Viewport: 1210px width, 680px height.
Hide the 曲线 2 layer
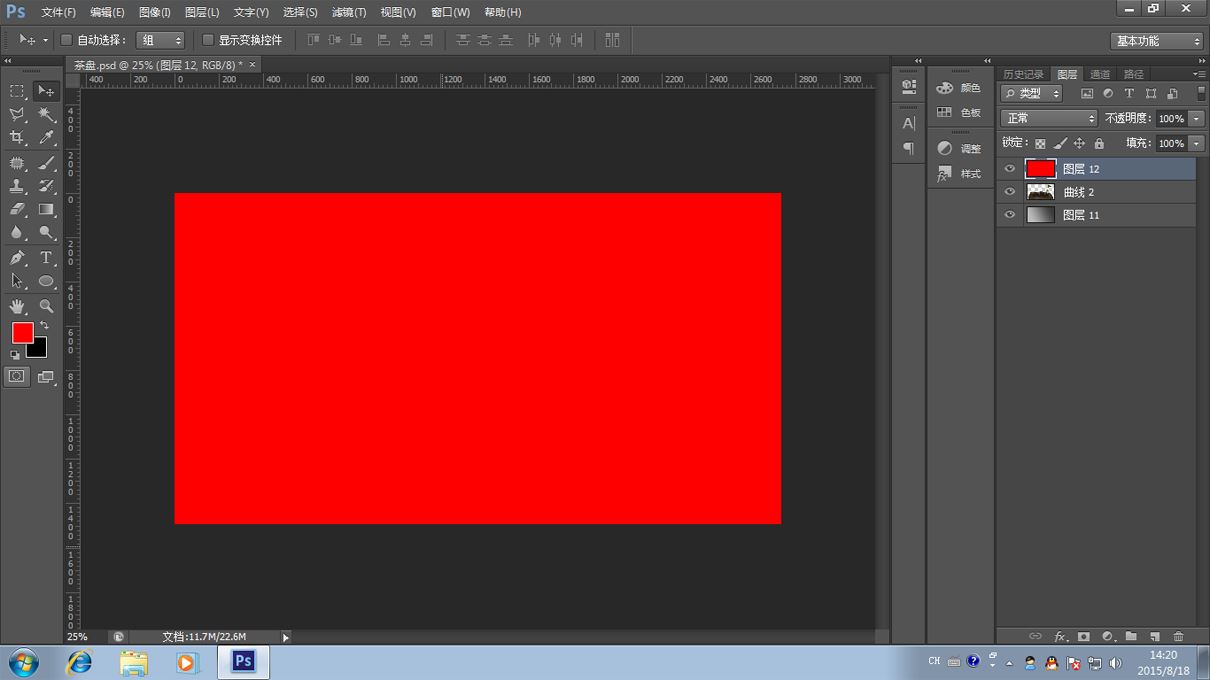1010,192
